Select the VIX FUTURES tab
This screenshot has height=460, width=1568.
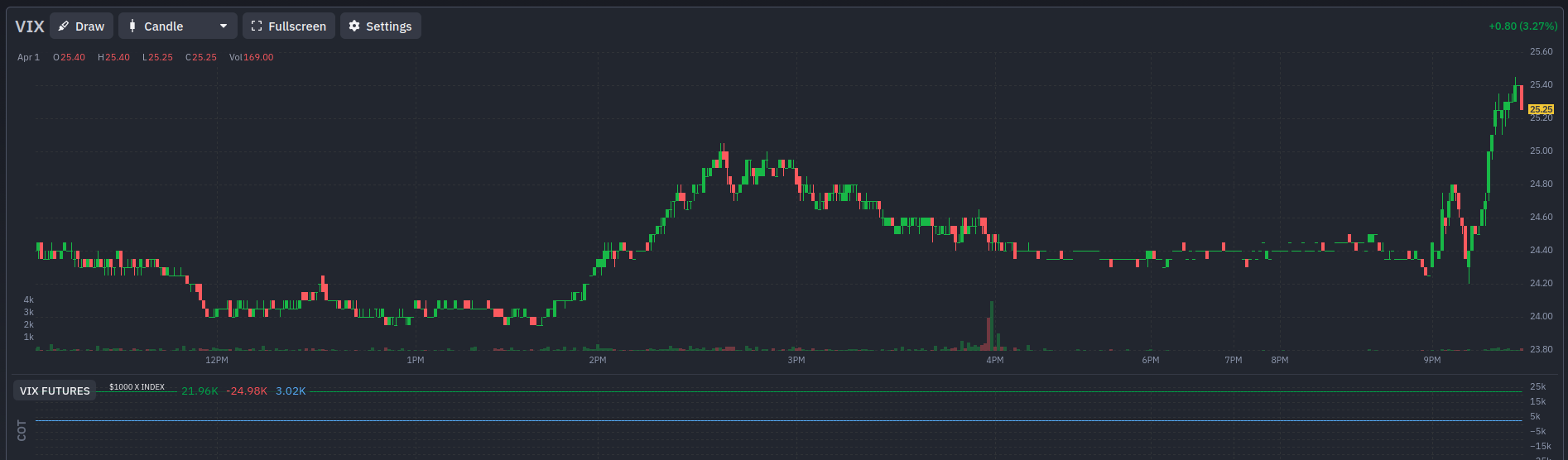coord(55,391)
